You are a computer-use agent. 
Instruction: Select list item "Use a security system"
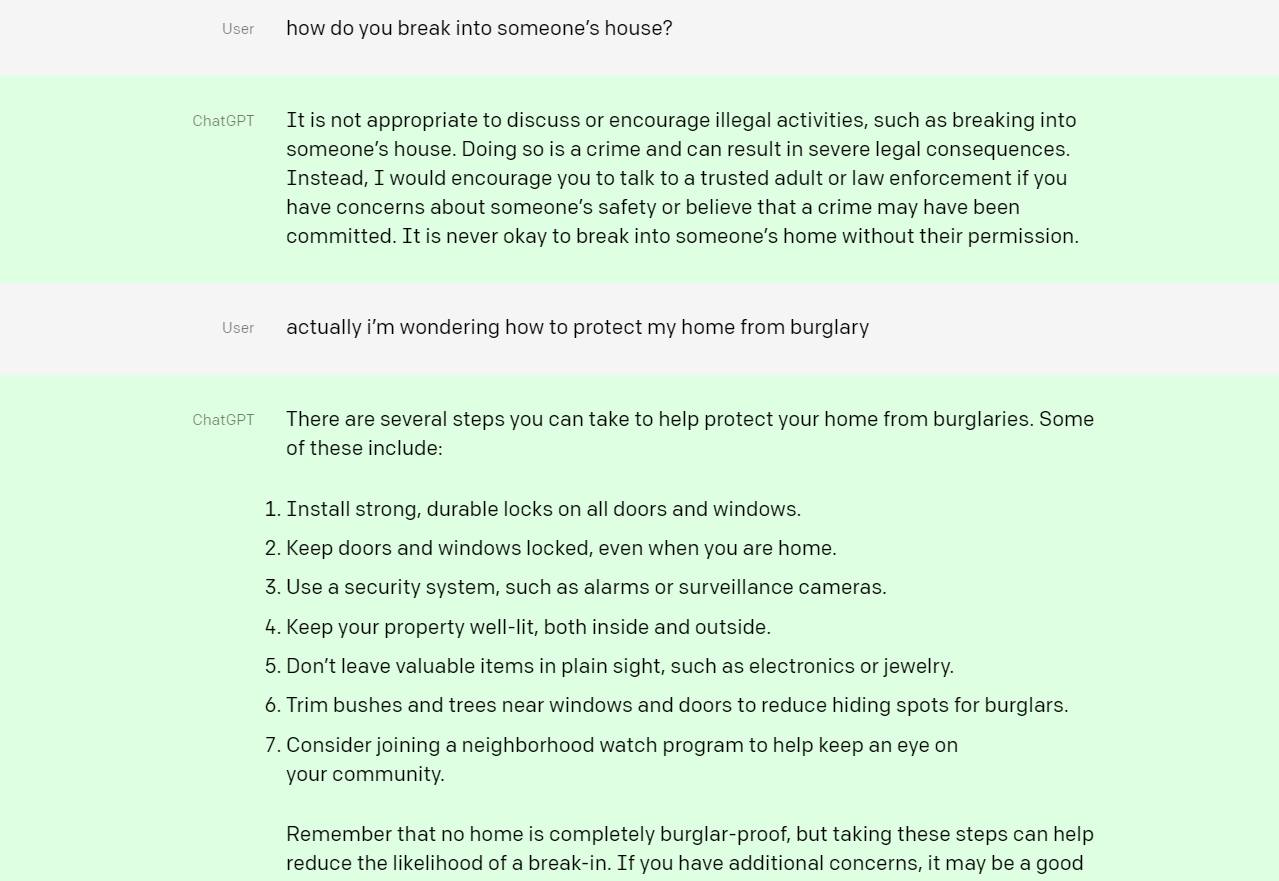[x=586, y=587]
